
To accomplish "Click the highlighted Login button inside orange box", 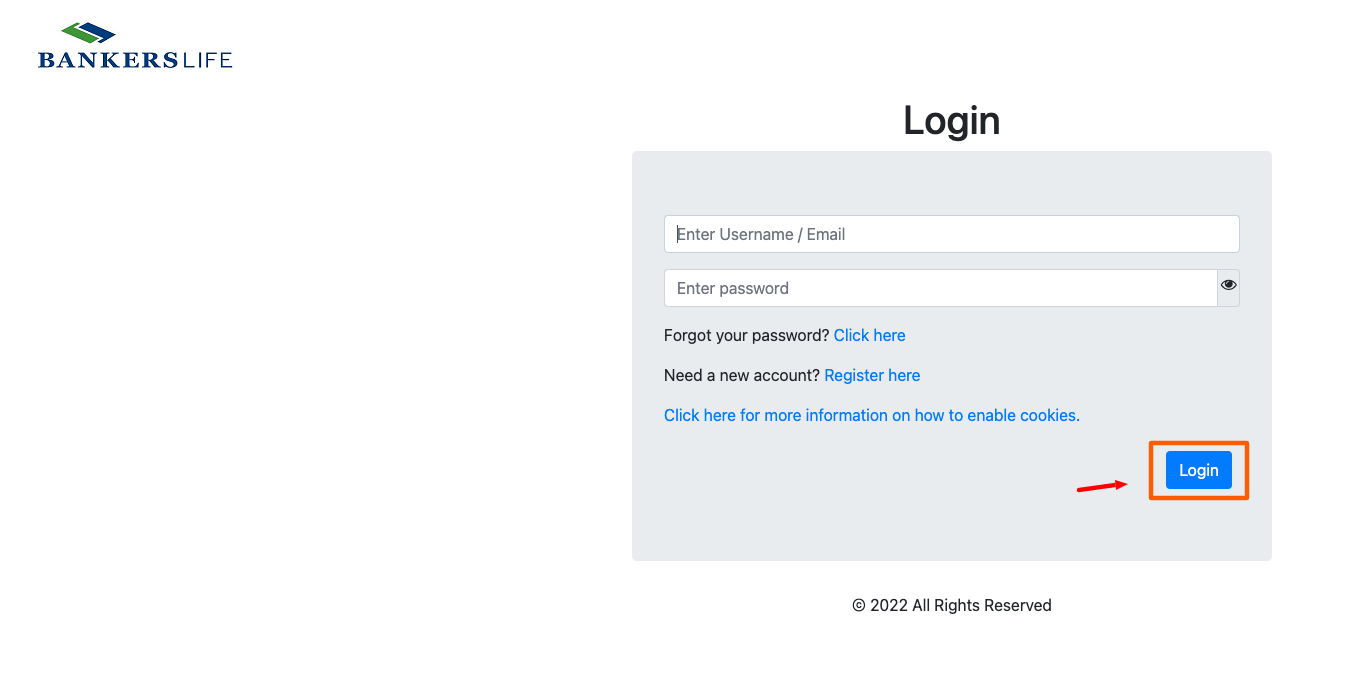I will (x=1198, y=469).
